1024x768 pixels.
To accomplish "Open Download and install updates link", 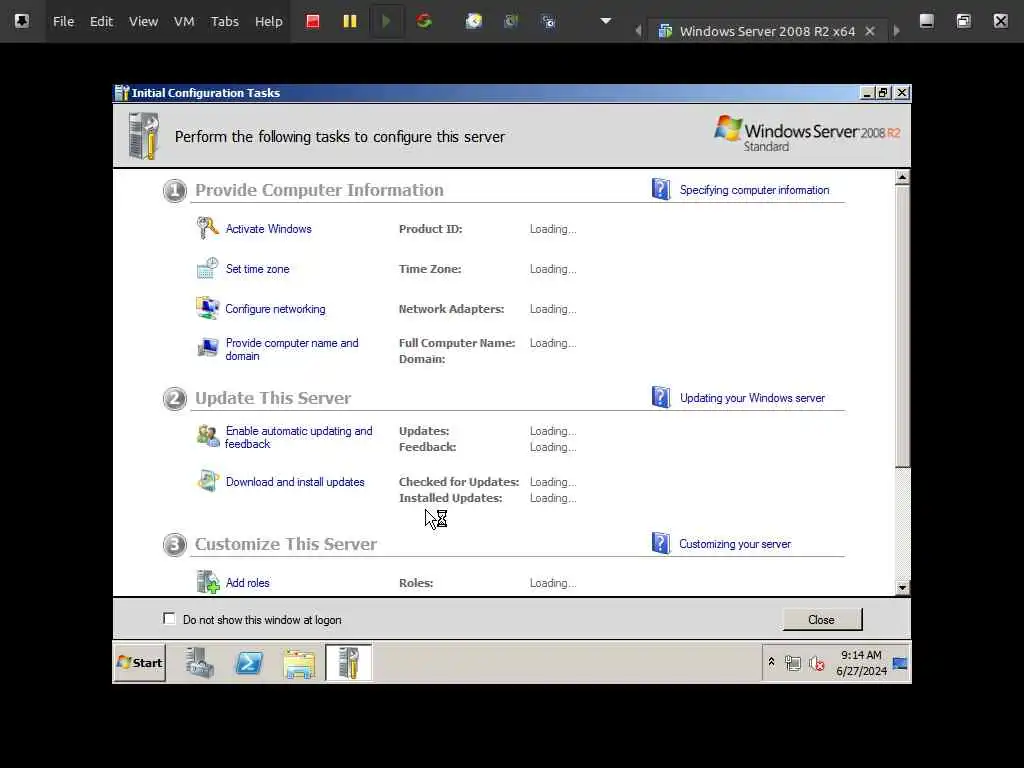I will (x=295, y=482).
